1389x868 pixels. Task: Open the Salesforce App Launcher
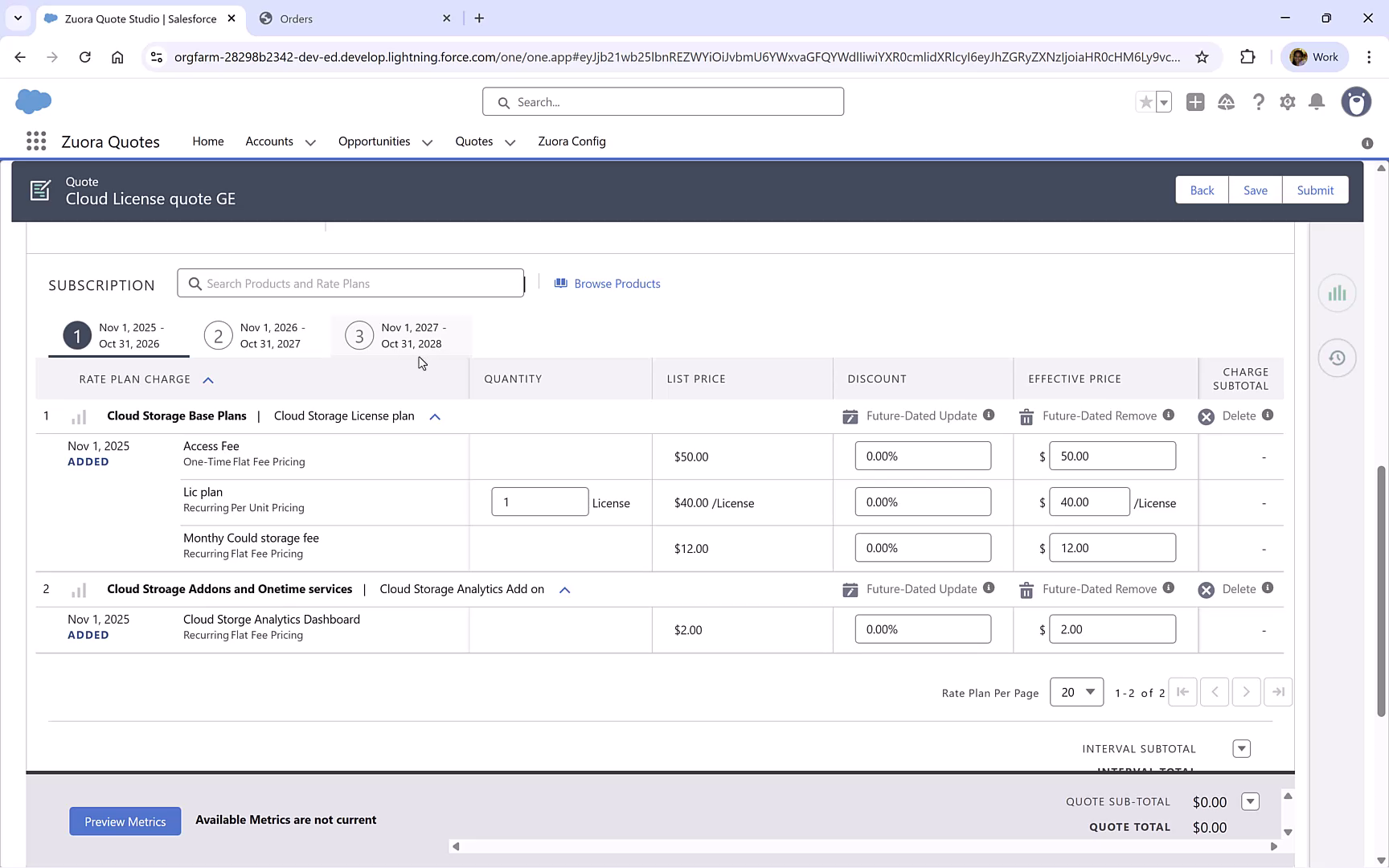(x=35, y=141)
